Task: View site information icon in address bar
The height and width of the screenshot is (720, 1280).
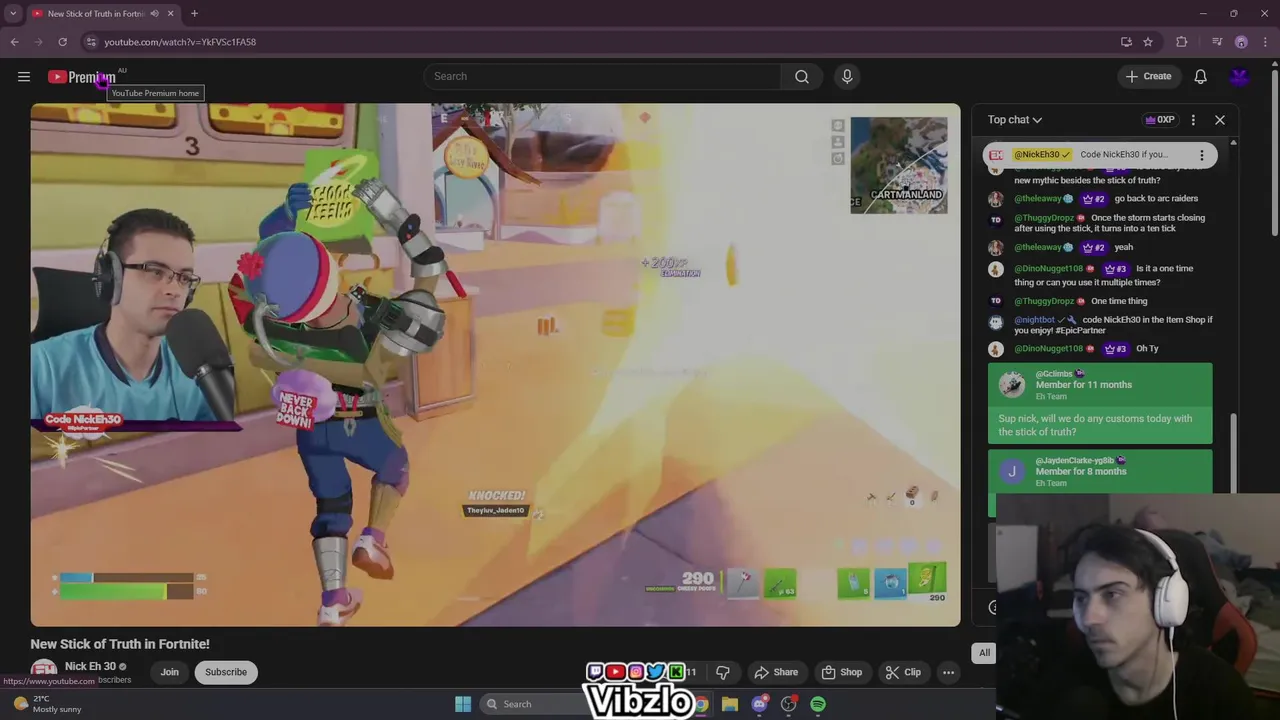Action: [91, 42]
